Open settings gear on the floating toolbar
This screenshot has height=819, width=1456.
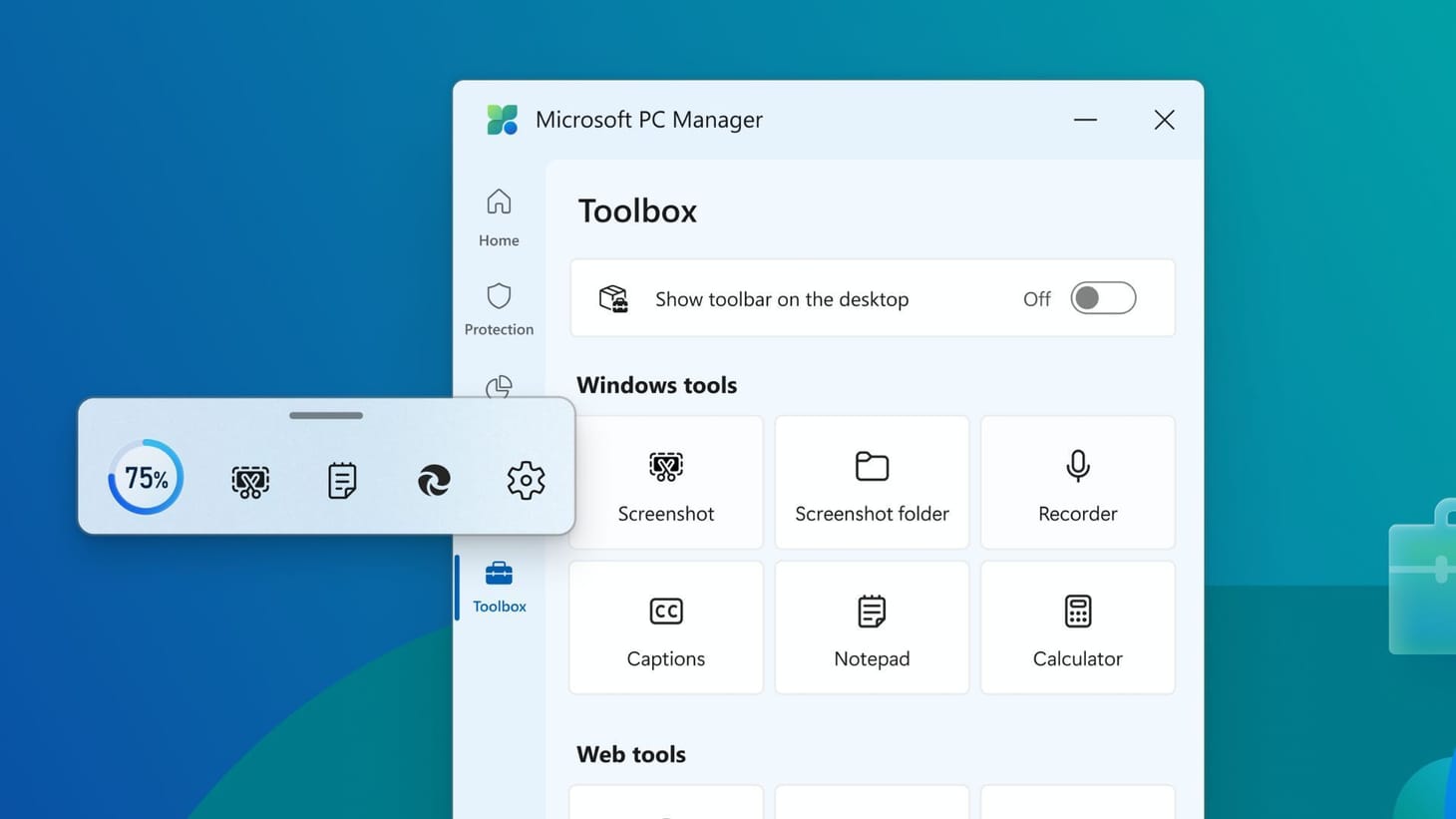[x=526, y=480]
